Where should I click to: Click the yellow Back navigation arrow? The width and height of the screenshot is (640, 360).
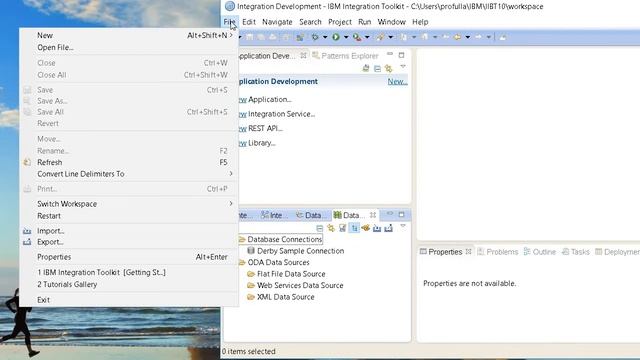pyautogui.click(x=458, y=37)
